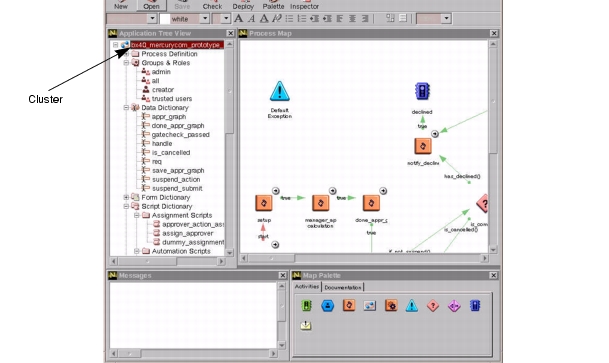
Task: Collapse the Script Dictionary folder
Action: (126, 206)
